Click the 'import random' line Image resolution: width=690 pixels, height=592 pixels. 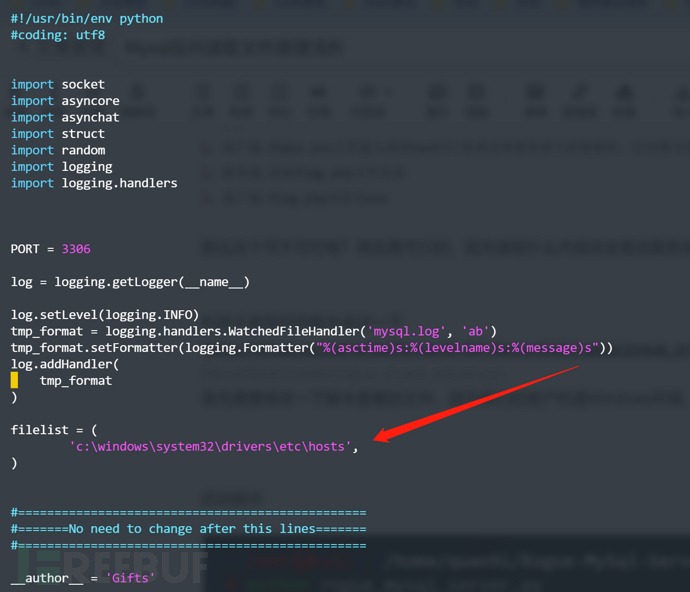coord(58,150)
